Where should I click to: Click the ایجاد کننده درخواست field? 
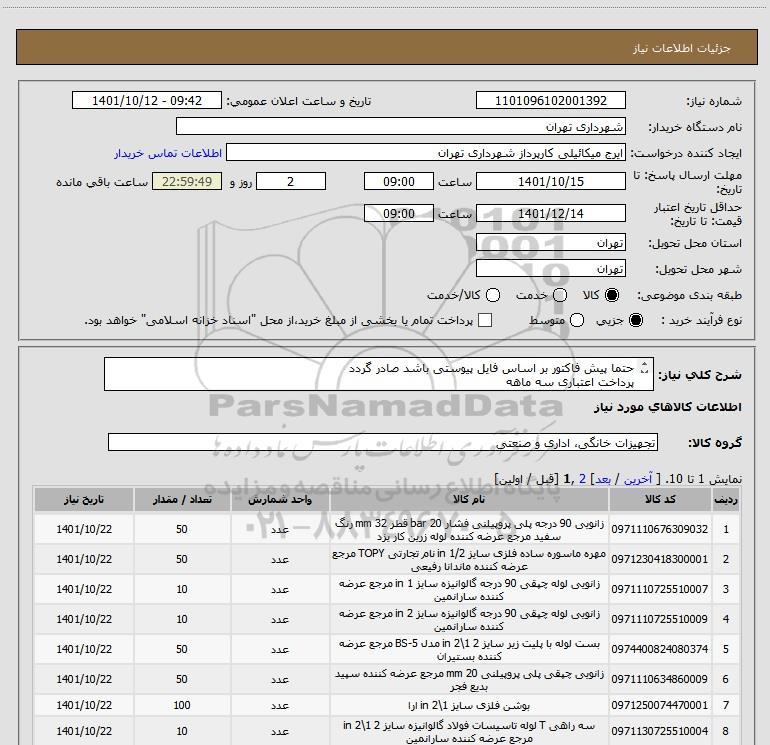[x=426, y=153]
